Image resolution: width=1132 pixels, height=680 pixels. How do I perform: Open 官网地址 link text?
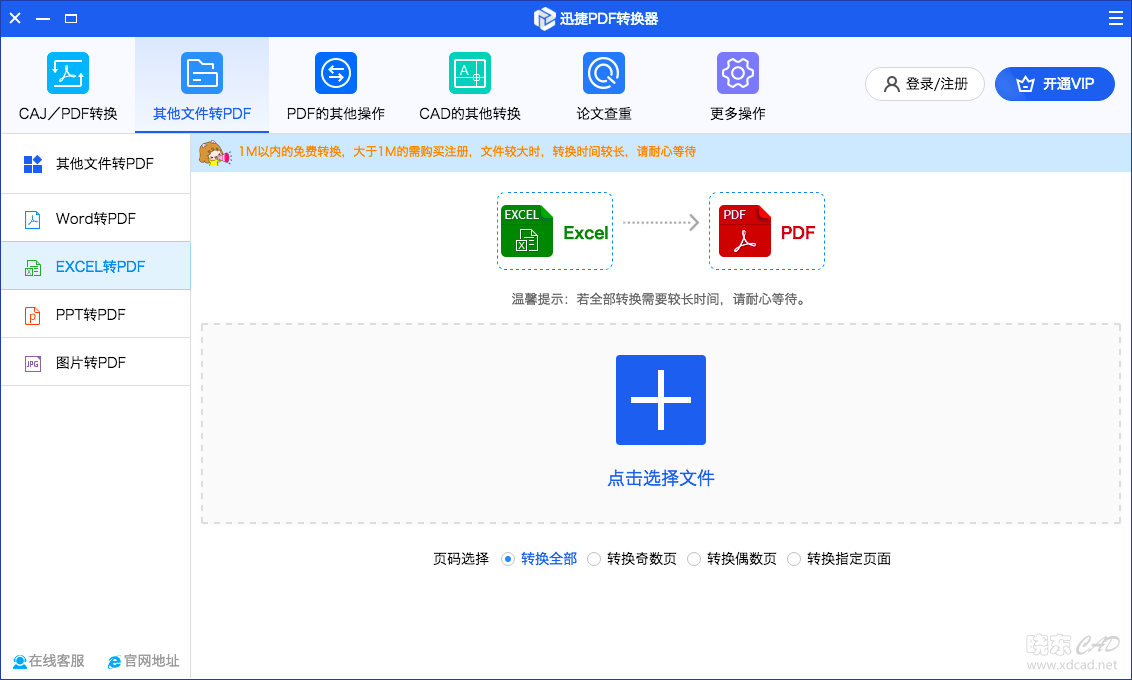pyautogui.click(x=152, y=661)
